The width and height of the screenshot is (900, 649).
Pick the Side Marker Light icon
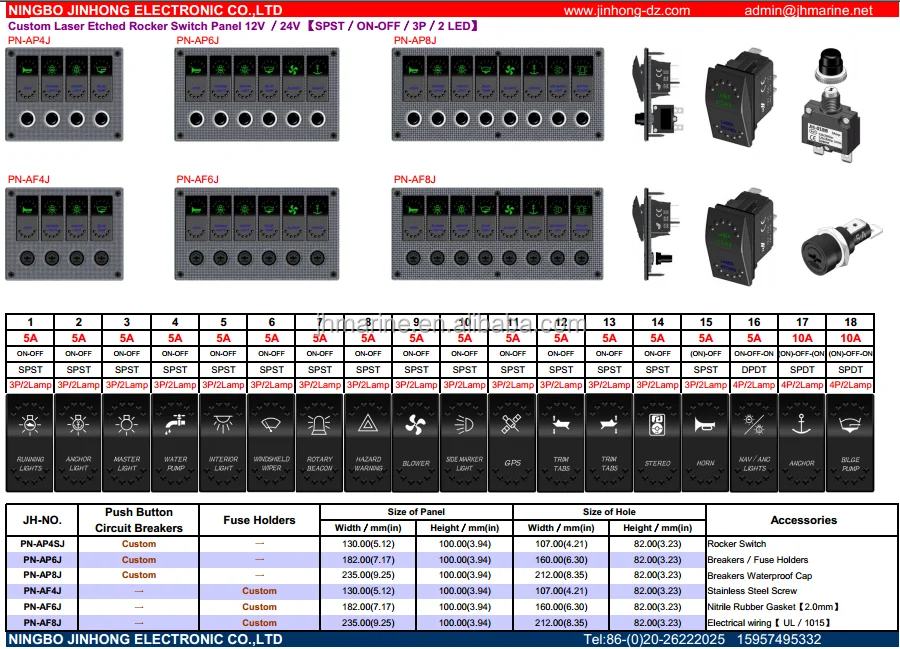464,425
